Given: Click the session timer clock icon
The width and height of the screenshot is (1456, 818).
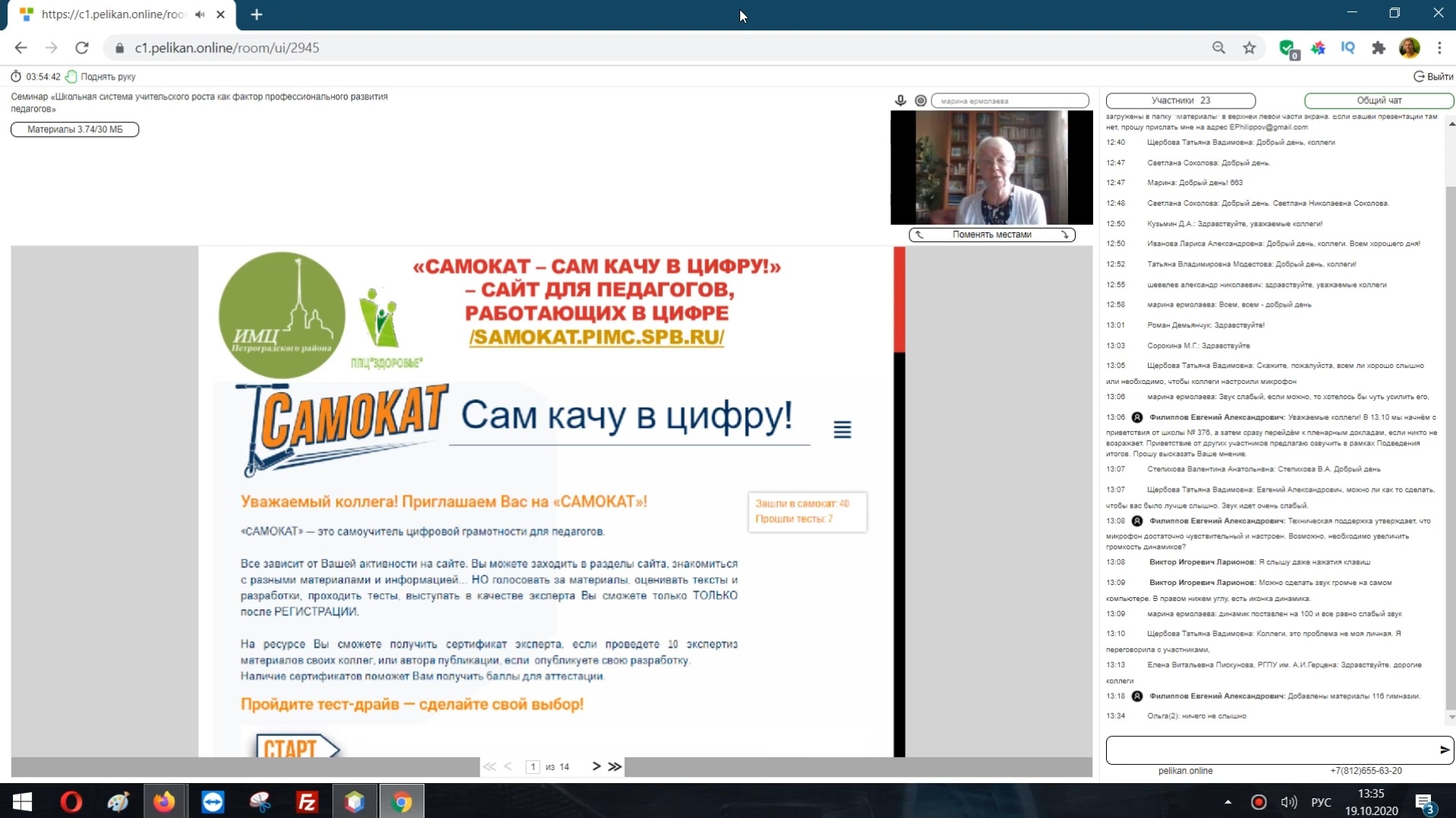Looking at the screenshot, I should click(16, 77).
